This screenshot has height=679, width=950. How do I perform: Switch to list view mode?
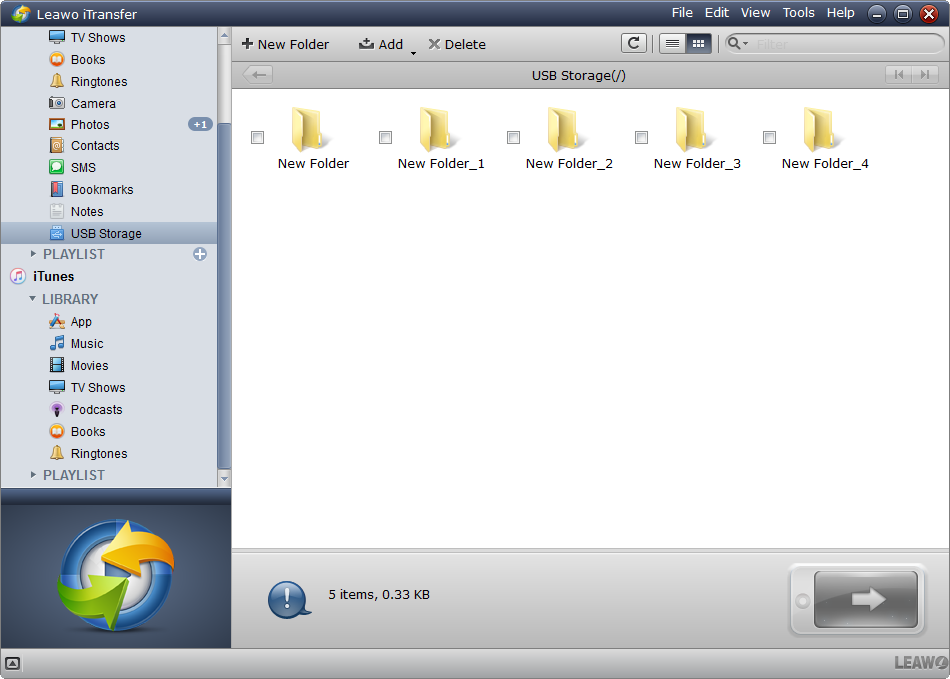672,43
